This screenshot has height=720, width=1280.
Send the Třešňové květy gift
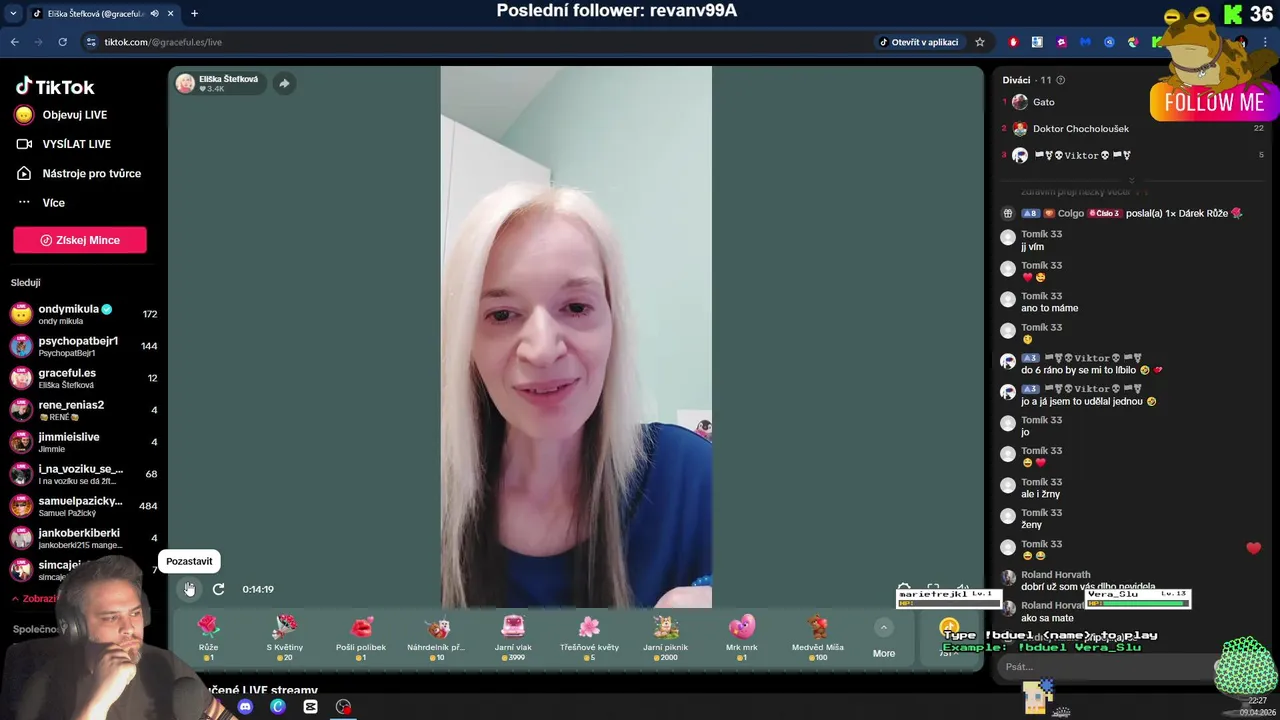coord(589,637)
